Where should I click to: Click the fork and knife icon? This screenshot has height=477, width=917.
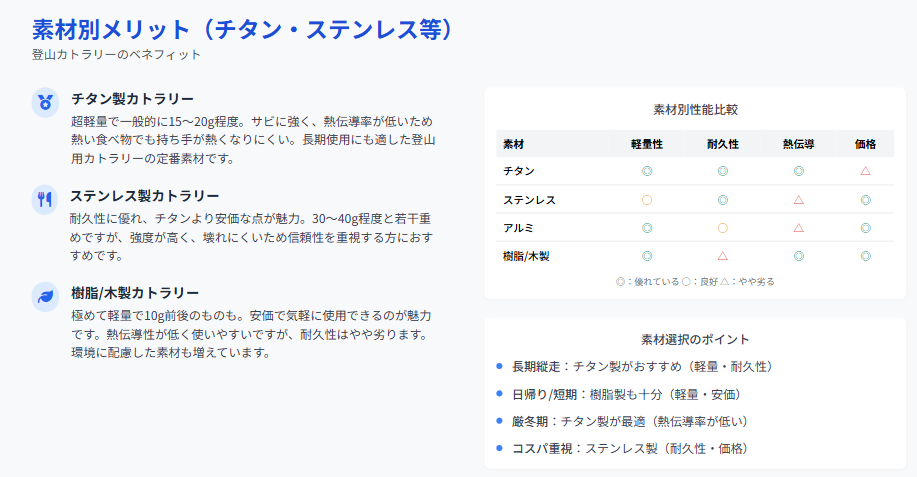coord(45,198)
